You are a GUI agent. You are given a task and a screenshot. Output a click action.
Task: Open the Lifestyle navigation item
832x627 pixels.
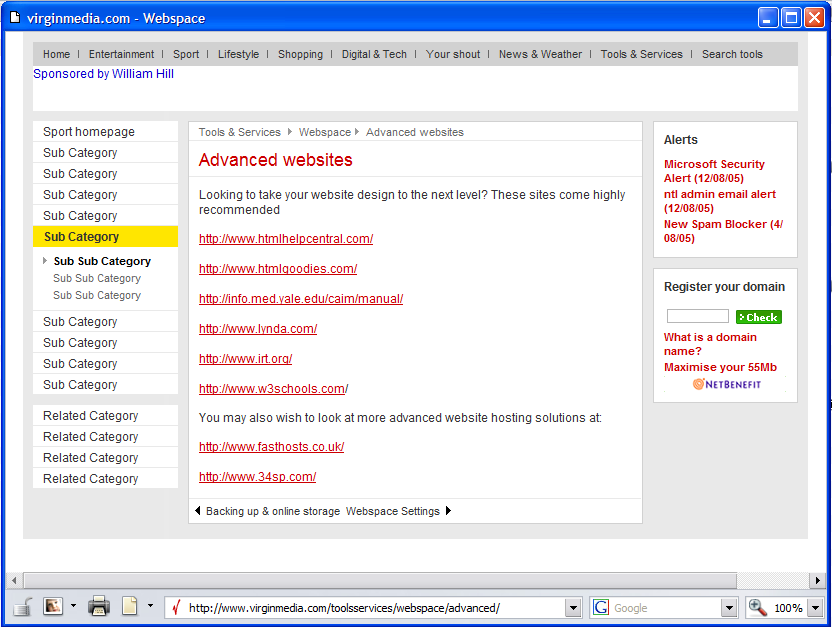[238, 54]
